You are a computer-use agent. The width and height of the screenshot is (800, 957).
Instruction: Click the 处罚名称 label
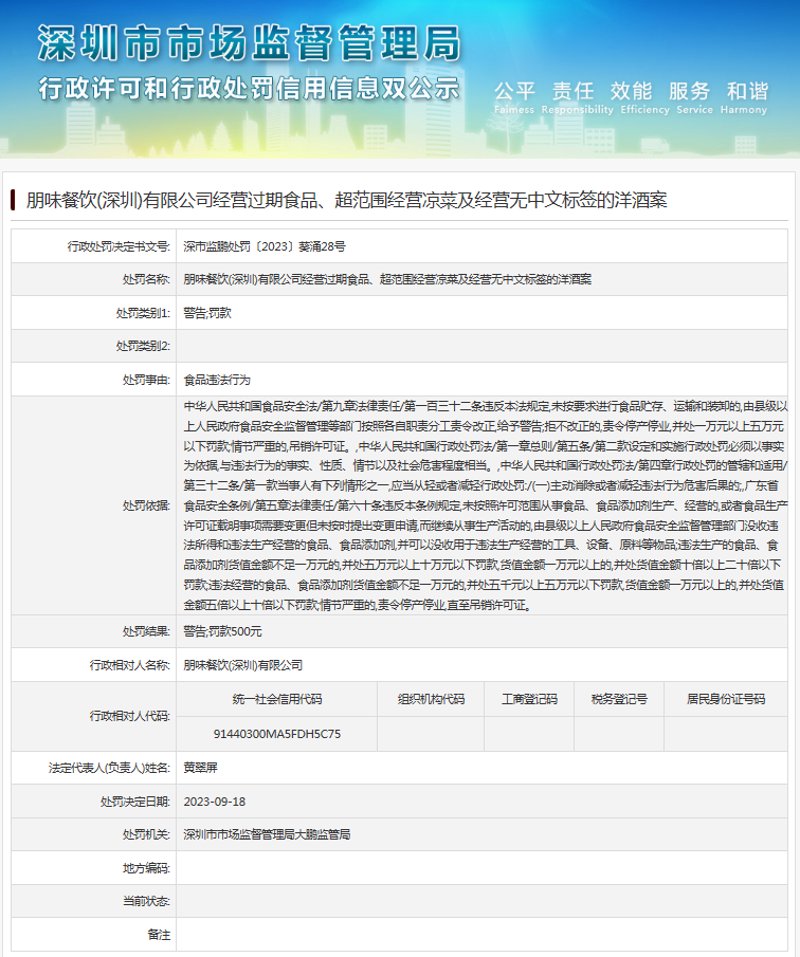point(146,280)
